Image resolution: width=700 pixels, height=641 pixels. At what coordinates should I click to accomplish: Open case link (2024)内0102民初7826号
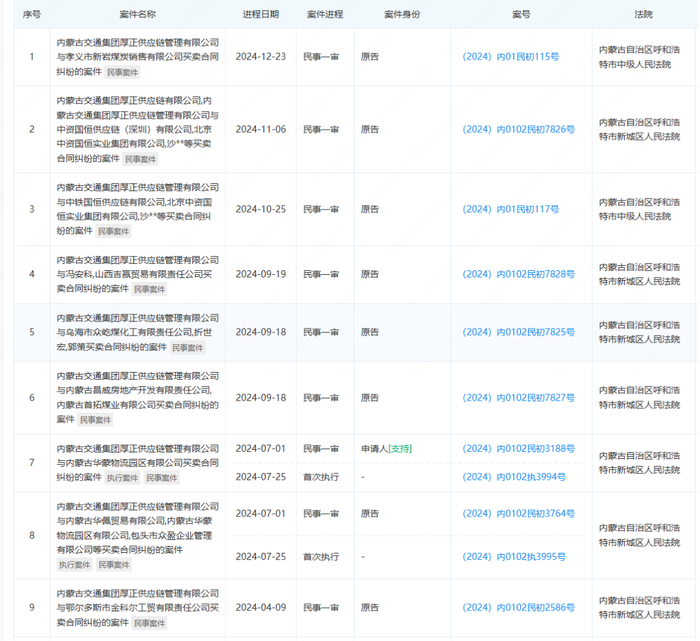click(x=518, y=129)
